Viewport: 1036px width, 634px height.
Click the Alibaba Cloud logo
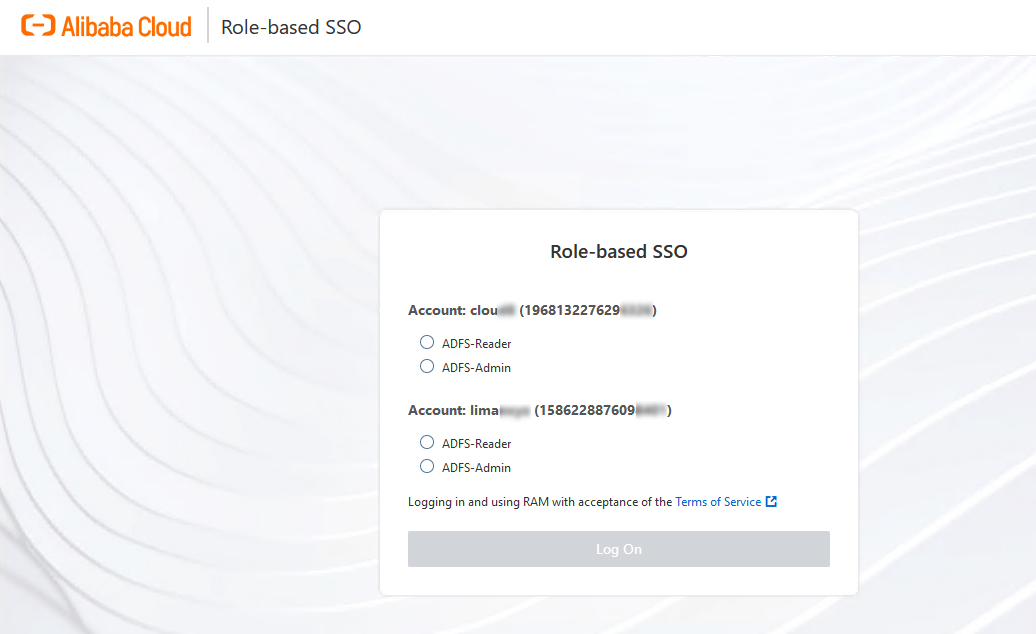coord(106,26)
